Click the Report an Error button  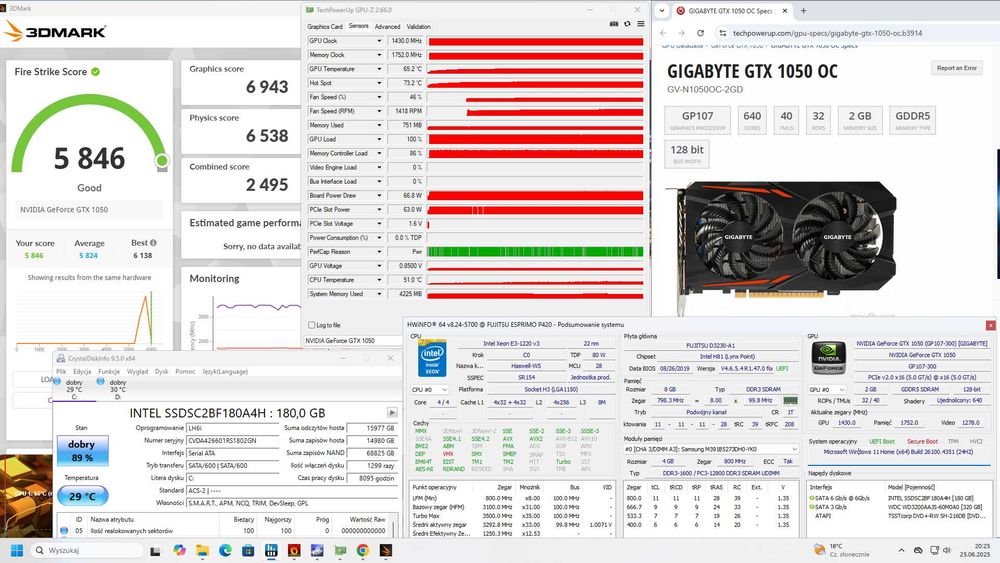(957, 68)
